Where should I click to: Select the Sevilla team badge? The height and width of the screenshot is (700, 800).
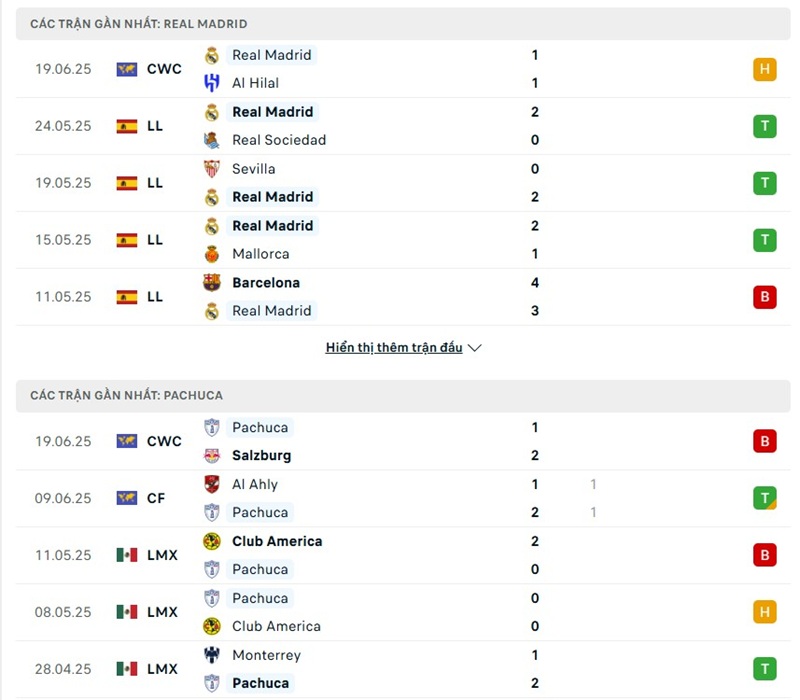click(211, 169)
